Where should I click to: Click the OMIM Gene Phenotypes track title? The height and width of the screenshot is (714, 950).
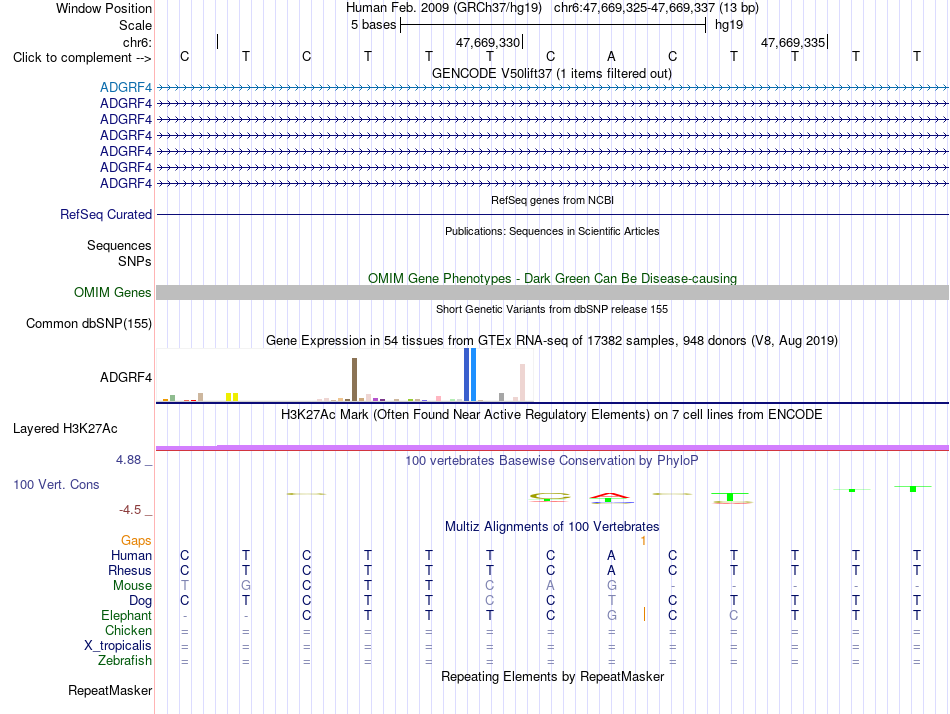(553, 278)
